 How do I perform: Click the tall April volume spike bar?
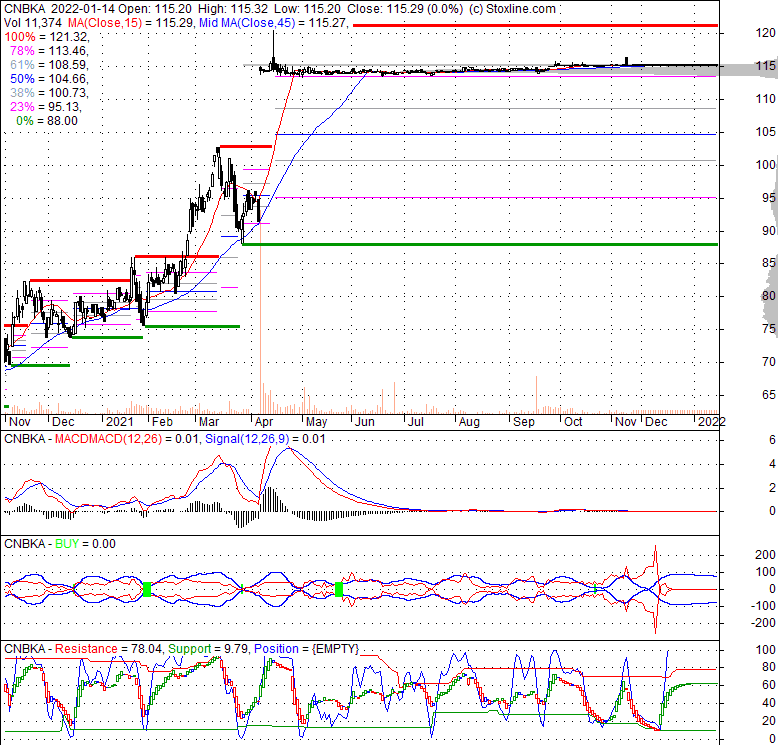click(x=260, y=316)
